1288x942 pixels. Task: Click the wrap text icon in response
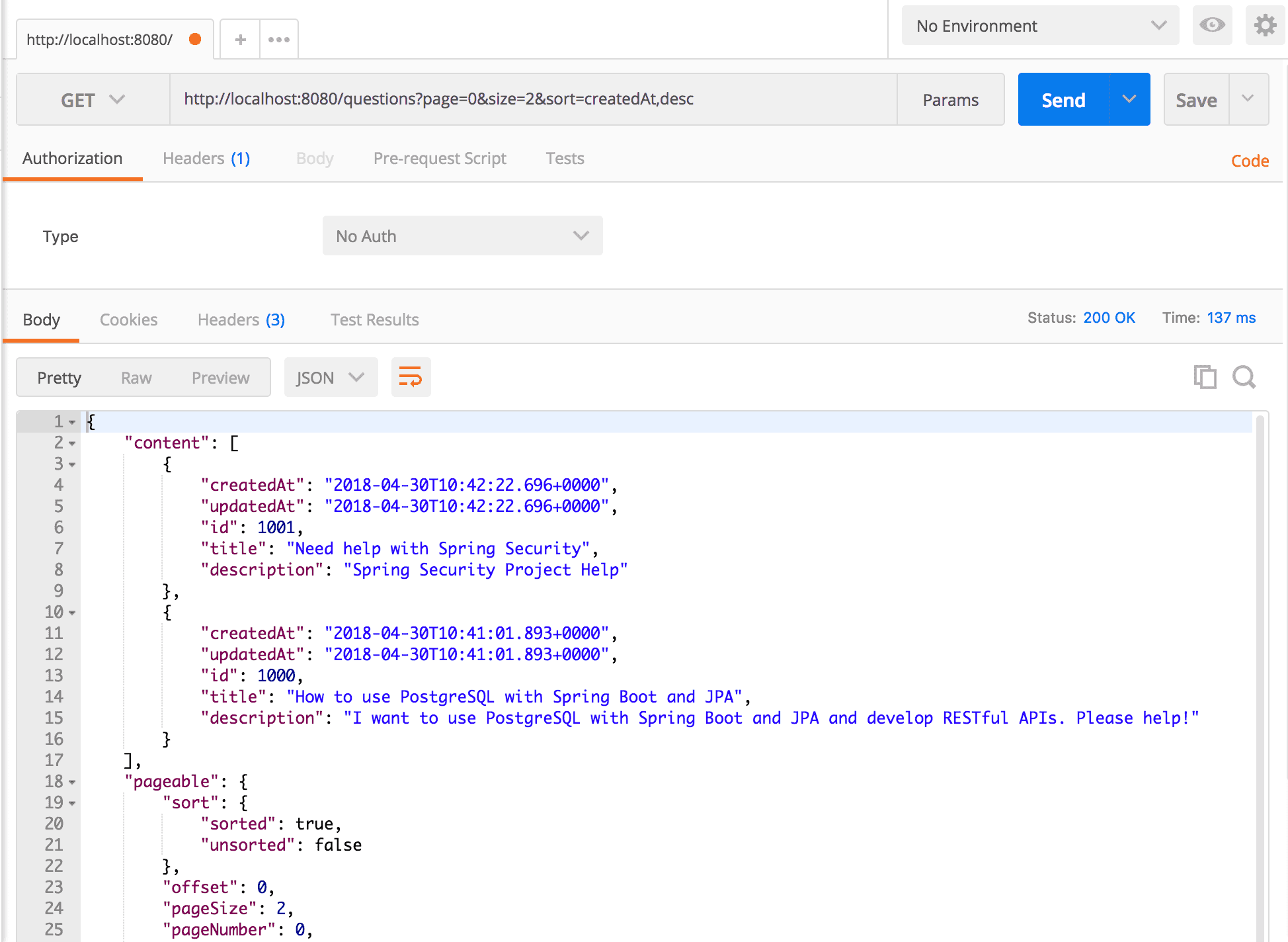click(410, 377)
